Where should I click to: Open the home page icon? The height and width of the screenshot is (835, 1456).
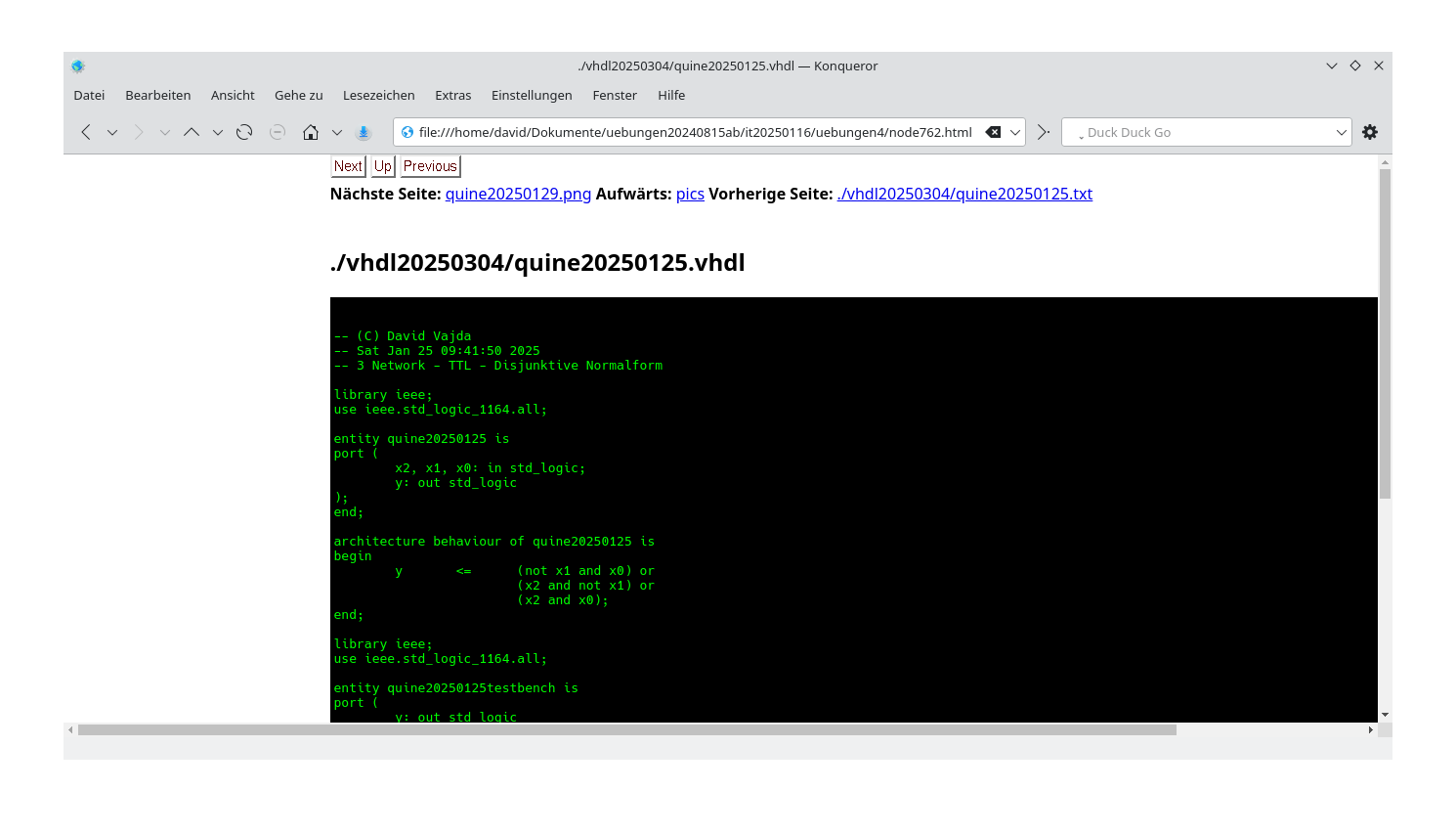click(x=311, y=131)
